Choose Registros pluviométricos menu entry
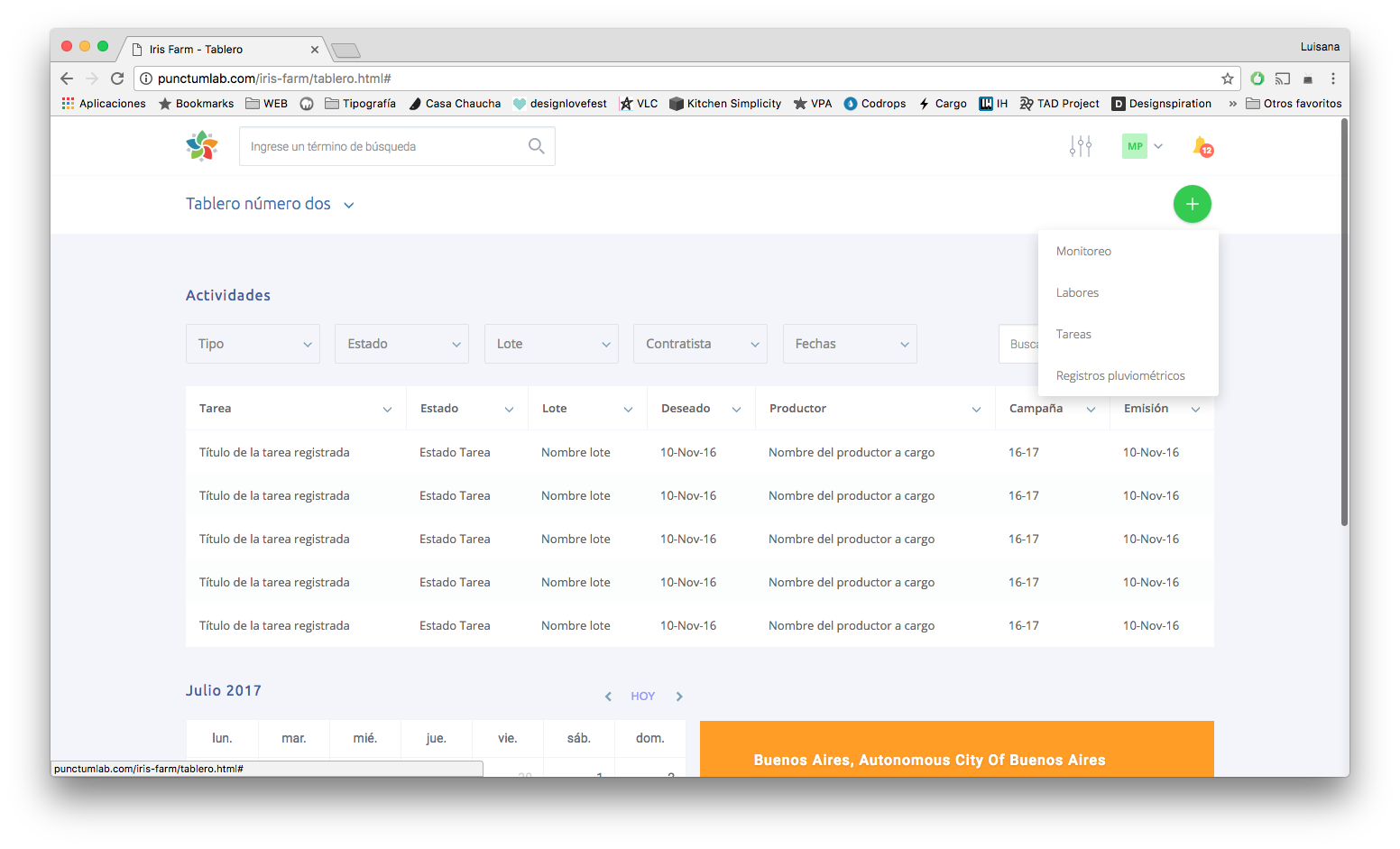 [x=1120, y=376]
